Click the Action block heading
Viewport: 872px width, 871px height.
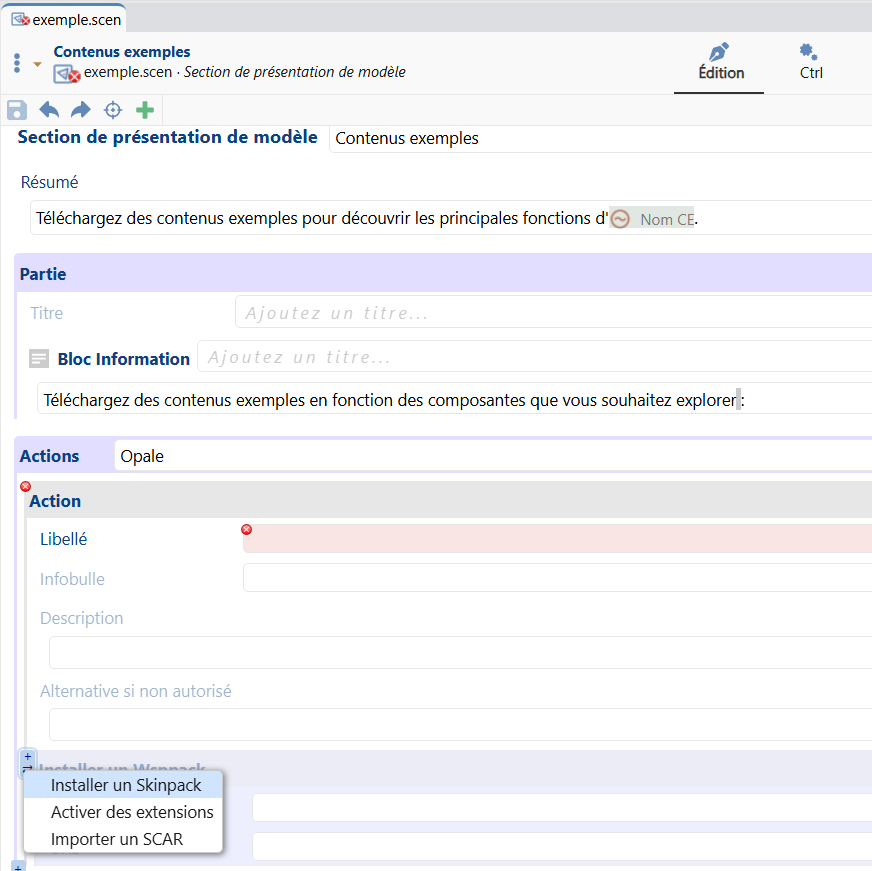click(55, 501)
